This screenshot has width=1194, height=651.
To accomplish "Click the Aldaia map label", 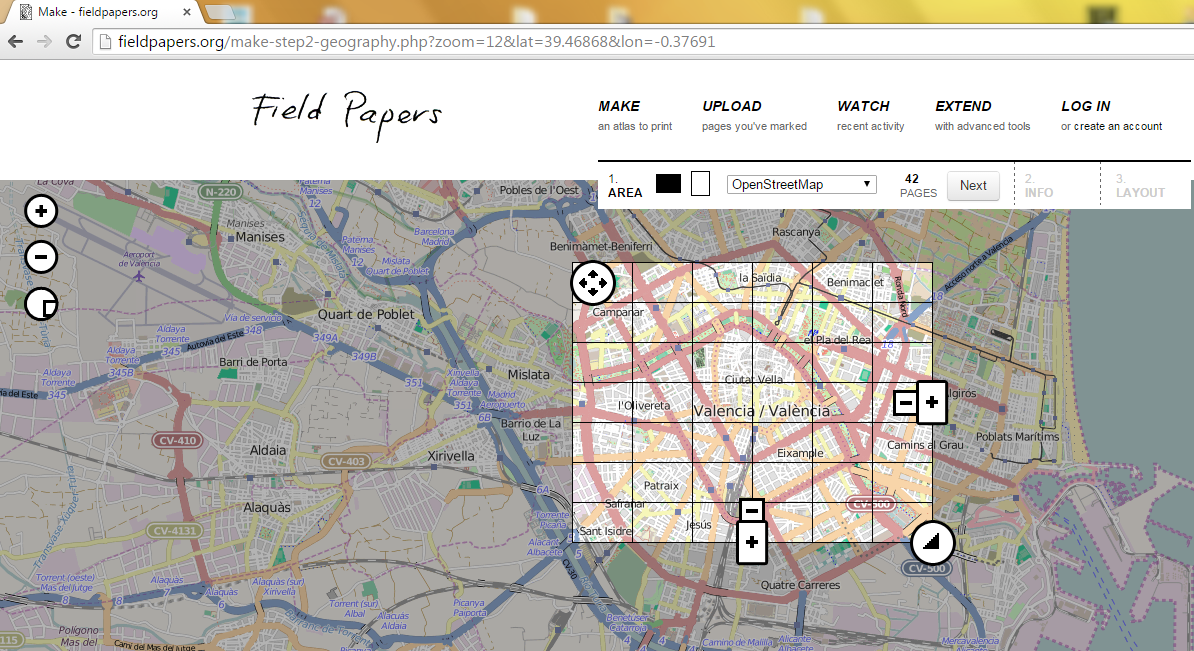I will pos(268,450).
